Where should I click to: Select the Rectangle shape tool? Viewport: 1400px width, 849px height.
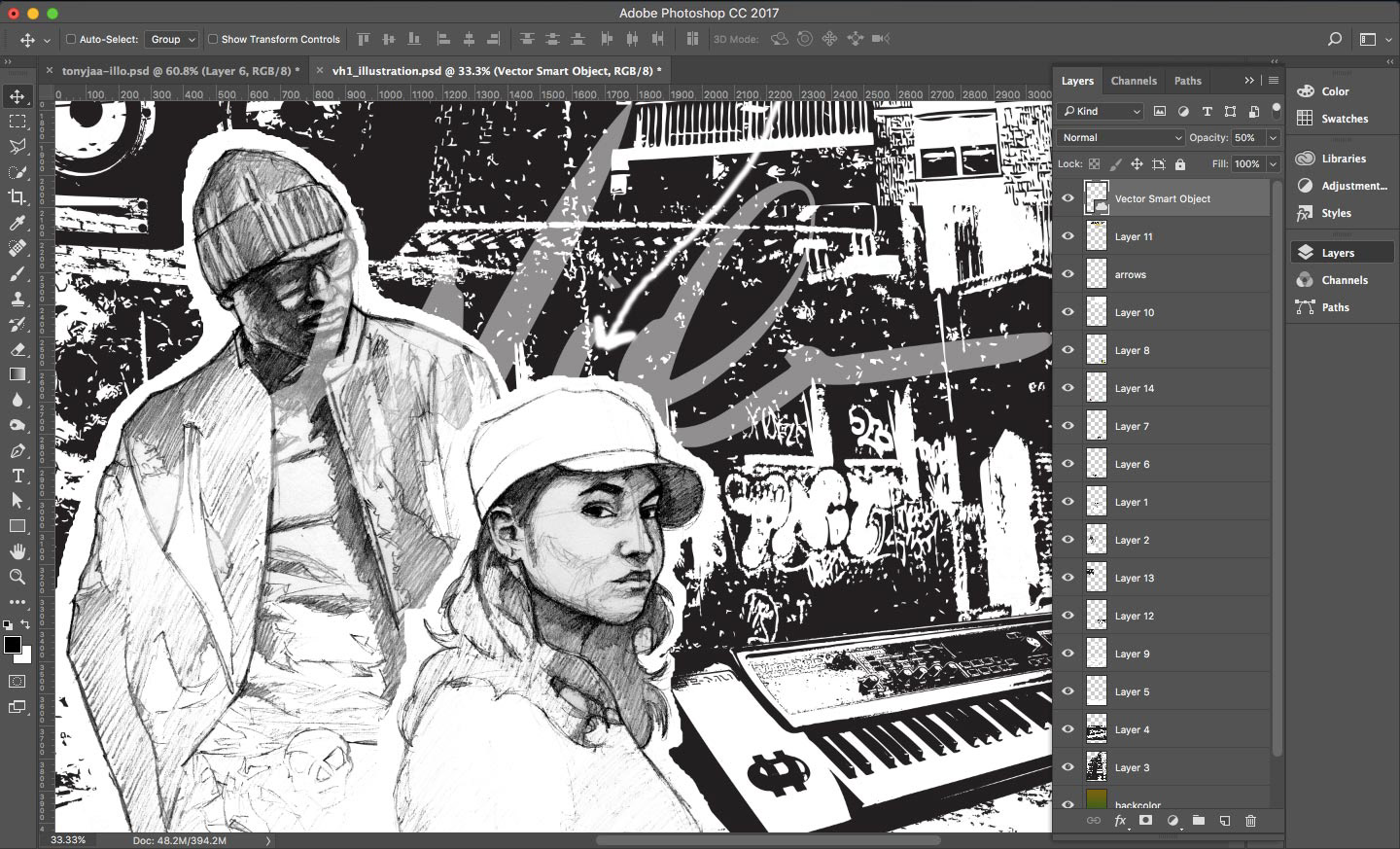tap(17, 526)
